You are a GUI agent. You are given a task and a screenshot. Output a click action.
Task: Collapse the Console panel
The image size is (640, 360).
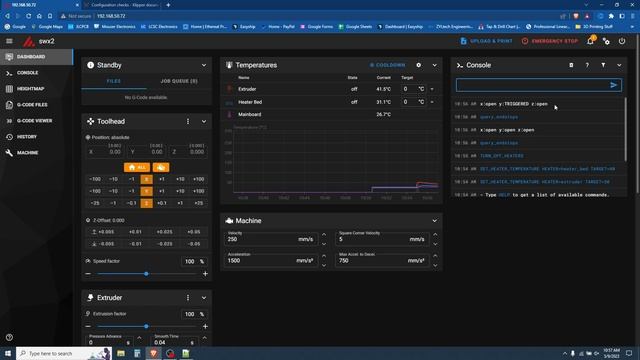tap(619, 65)
